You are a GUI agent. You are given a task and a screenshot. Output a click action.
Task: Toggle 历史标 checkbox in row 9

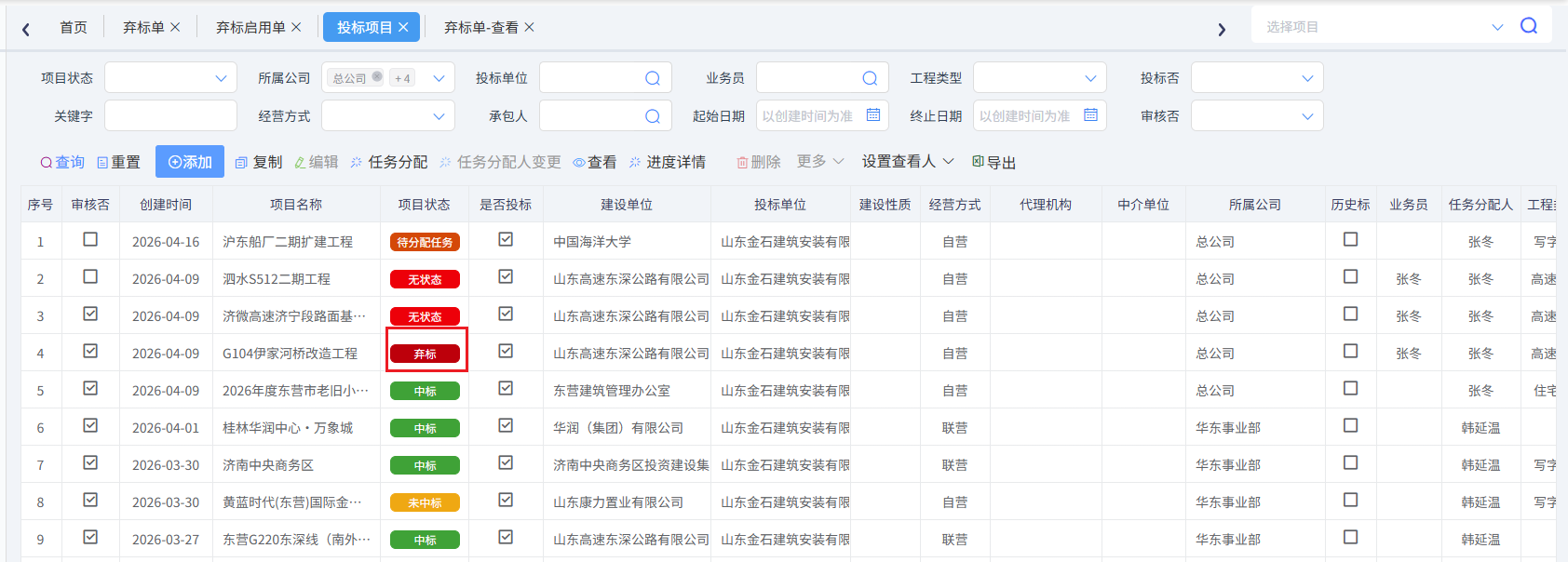(x=1351, y=538)
